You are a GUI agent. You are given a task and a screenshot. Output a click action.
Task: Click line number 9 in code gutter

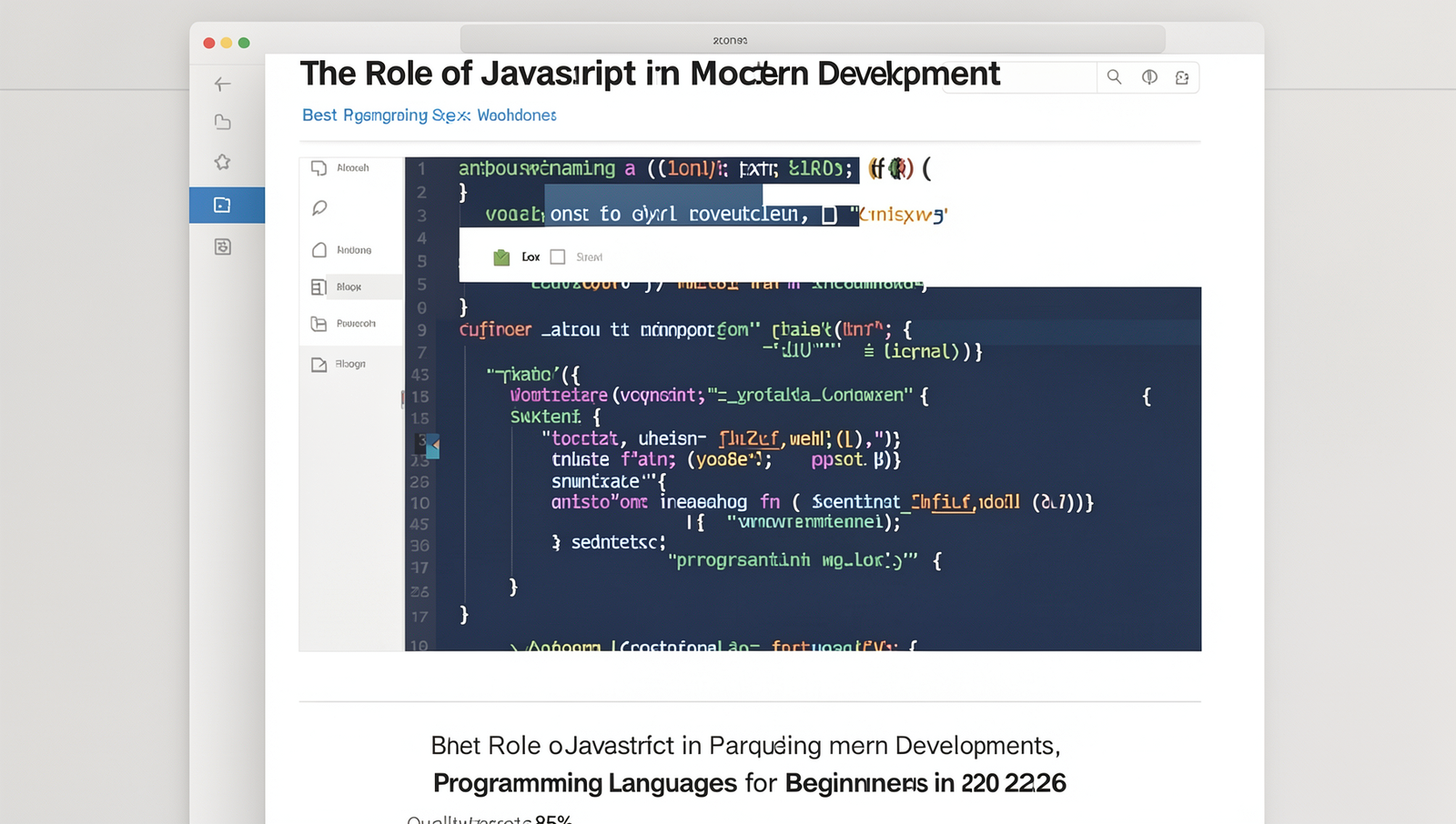click(x=421, y=330)
